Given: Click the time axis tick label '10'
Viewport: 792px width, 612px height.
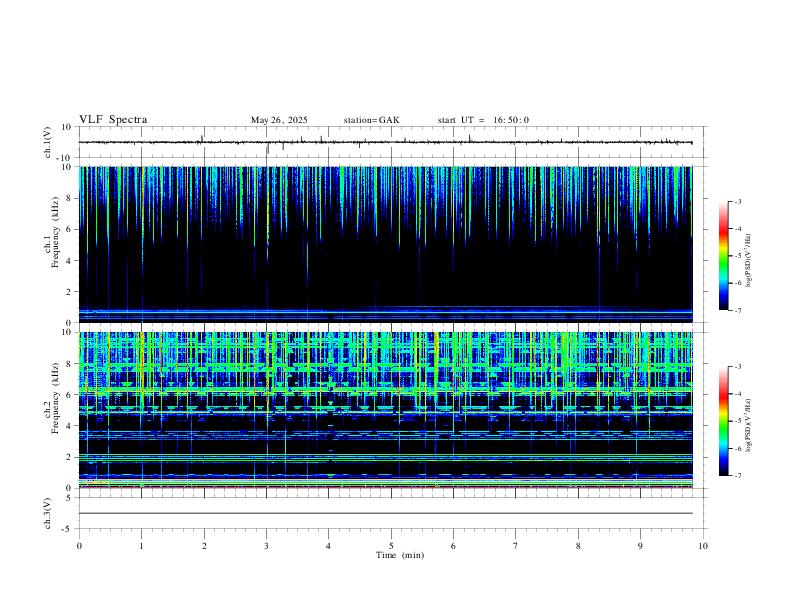Looking at the screenshot, I should (x=703, y=546).
